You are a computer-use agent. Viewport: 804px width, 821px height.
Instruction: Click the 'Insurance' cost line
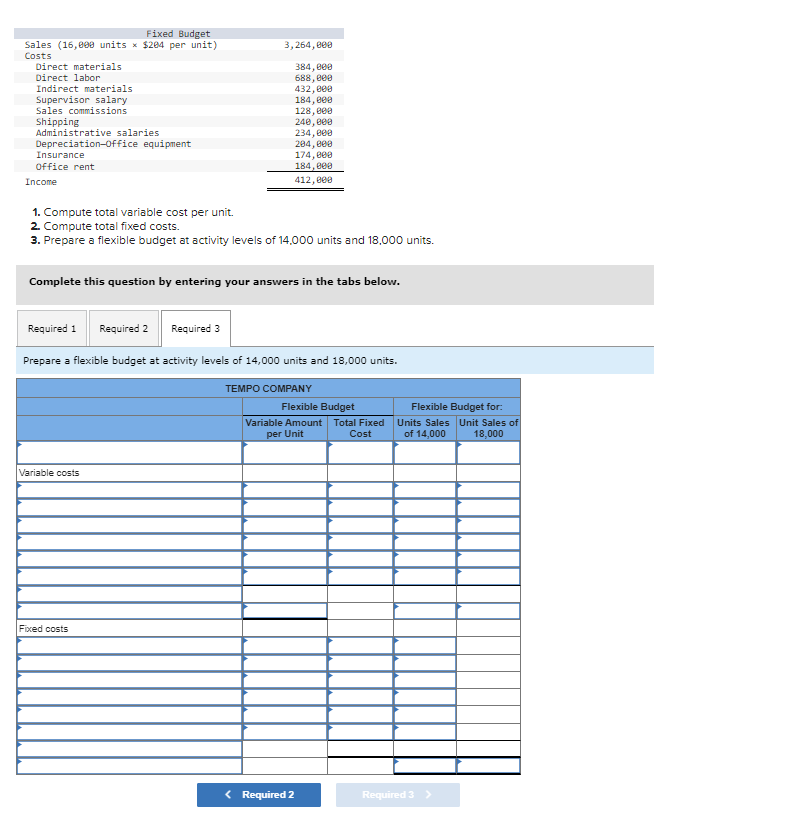pos(60,154)
